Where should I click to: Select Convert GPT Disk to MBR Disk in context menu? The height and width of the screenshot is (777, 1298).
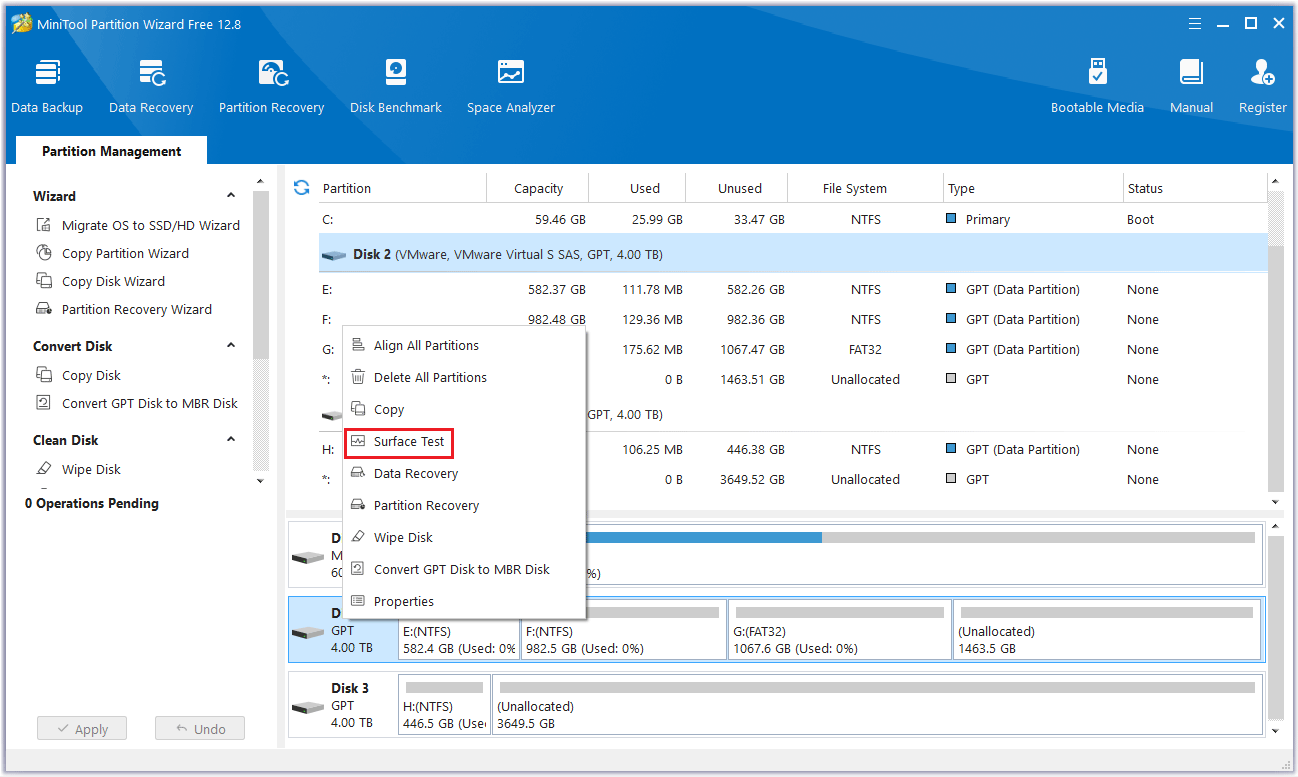(462, 569)
